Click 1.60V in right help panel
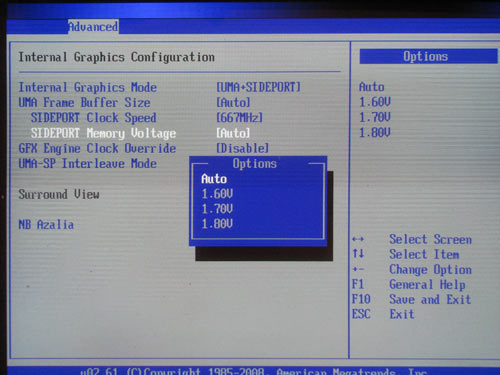500x375 pixels. (x=375, y=102)
